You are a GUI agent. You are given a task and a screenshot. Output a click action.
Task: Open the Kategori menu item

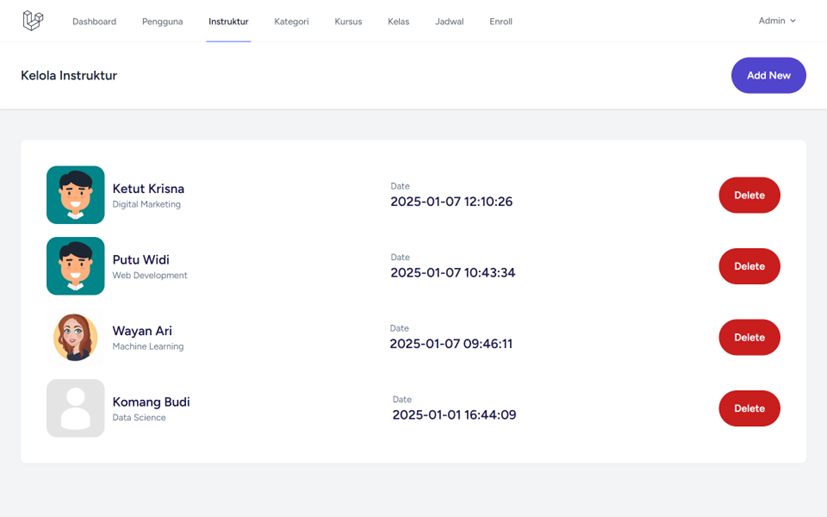pos(292,22)
